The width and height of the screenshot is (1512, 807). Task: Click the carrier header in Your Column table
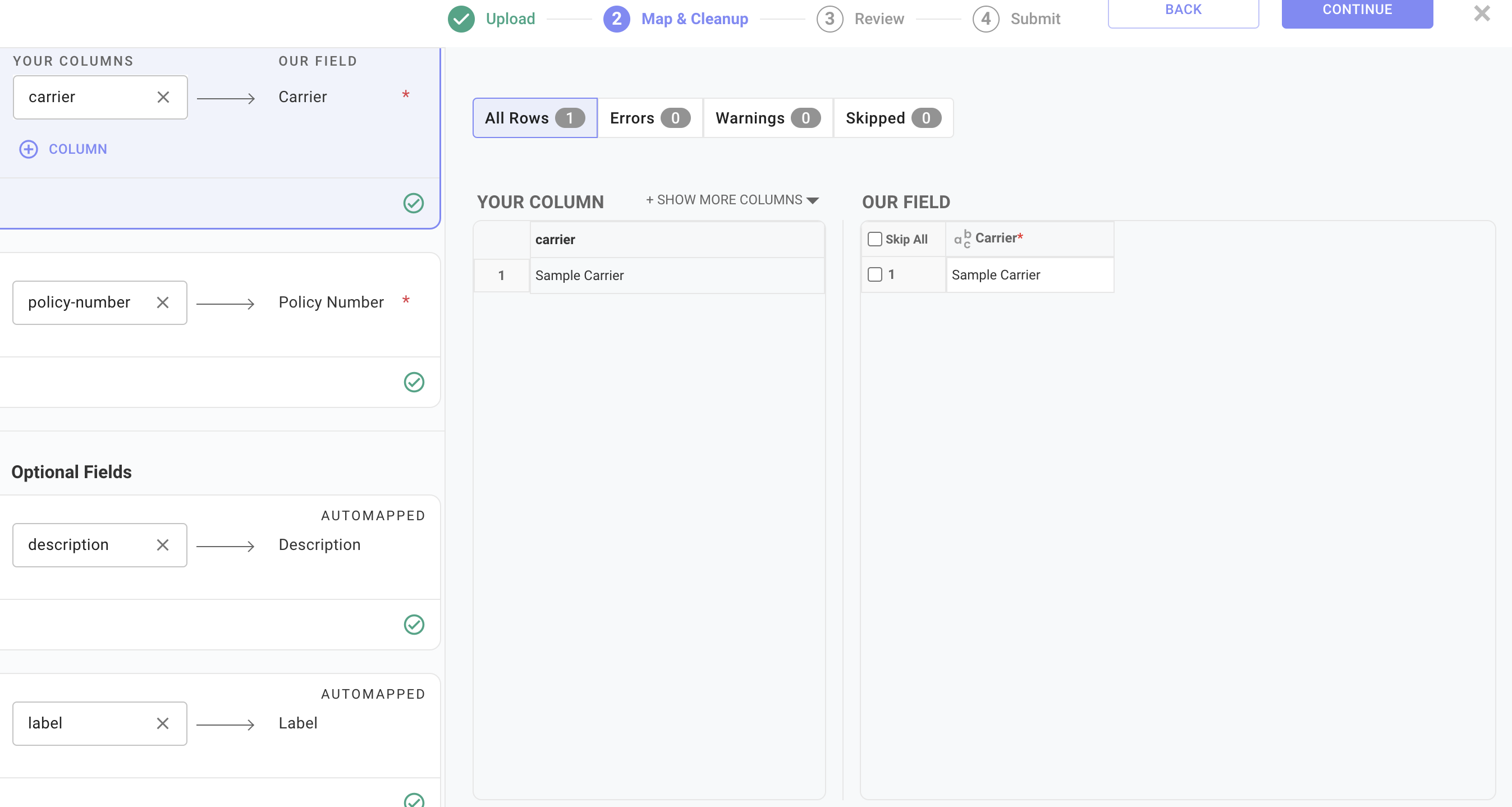[x=677, y=240]
